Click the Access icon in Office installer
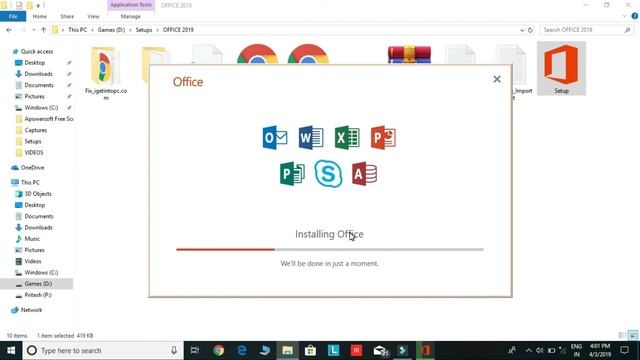This screenshot has width=640, height=360. tap(364, 174)
